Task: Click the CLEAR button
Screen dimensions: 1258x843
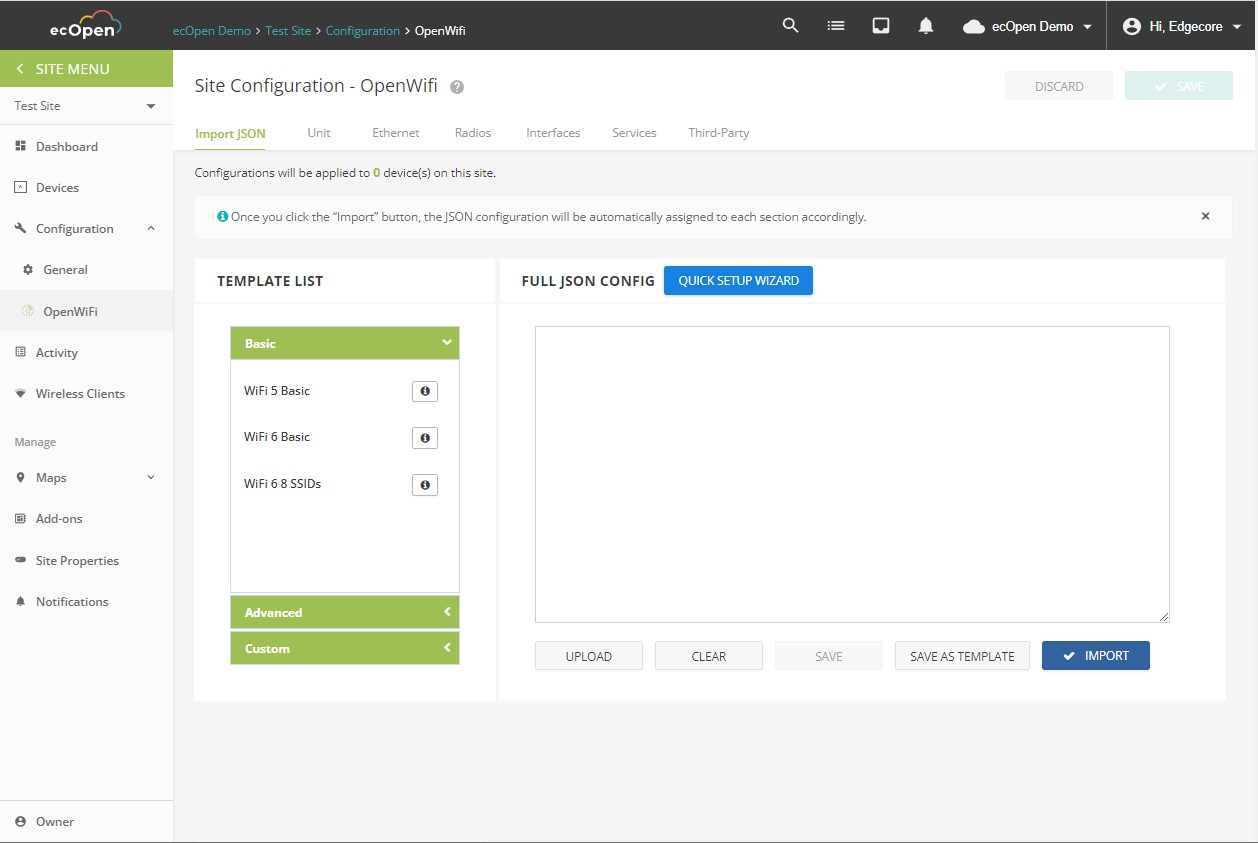Action: (x=709, y=656)
